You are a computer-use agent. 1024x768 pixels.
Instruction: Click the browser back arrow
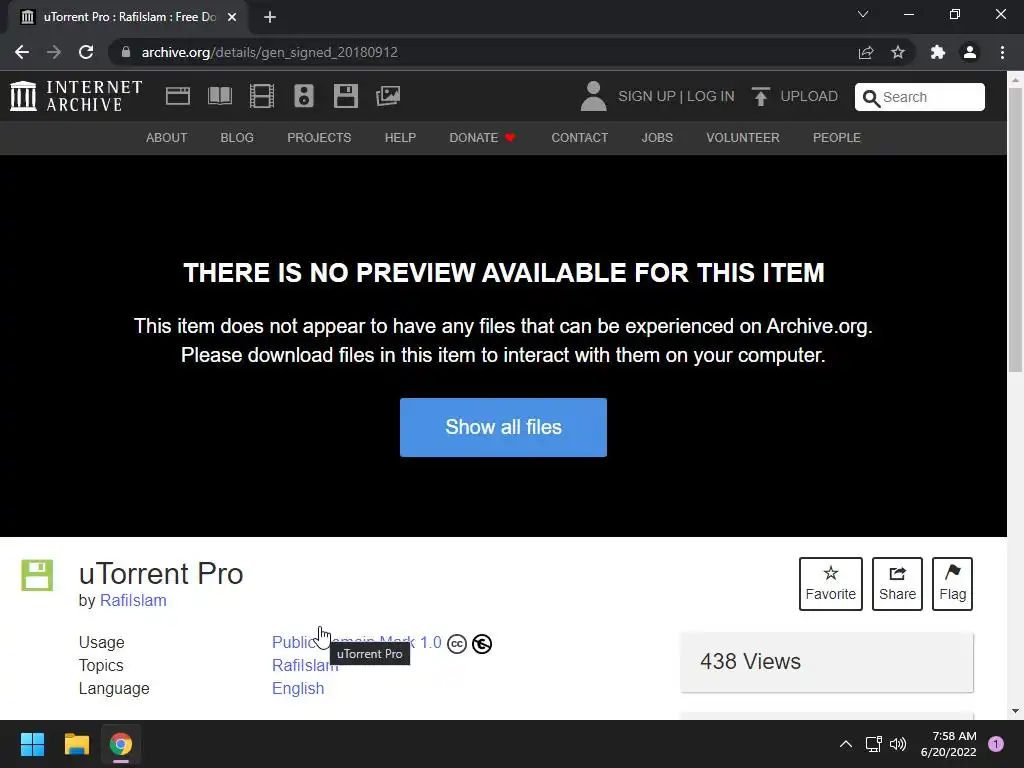click(22, 52)
